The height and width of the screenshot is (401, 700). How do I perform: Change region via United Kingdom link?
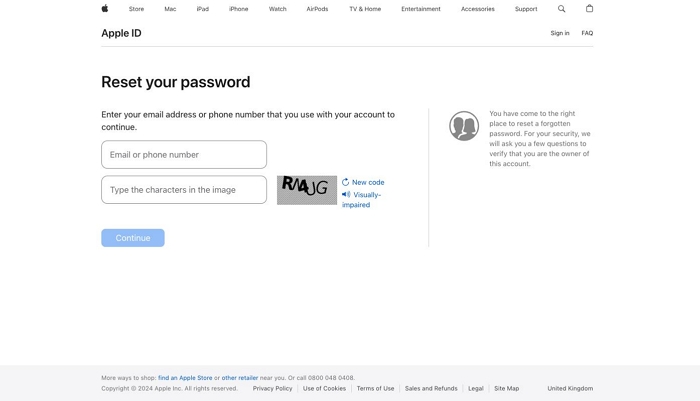[571, 388]
